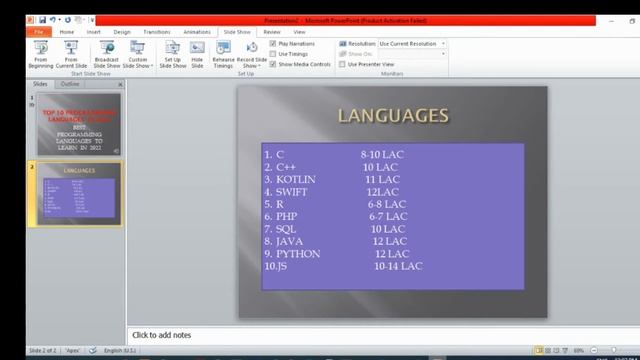
Task: Click the spell check icon in status bar
Action: point(93,351)
